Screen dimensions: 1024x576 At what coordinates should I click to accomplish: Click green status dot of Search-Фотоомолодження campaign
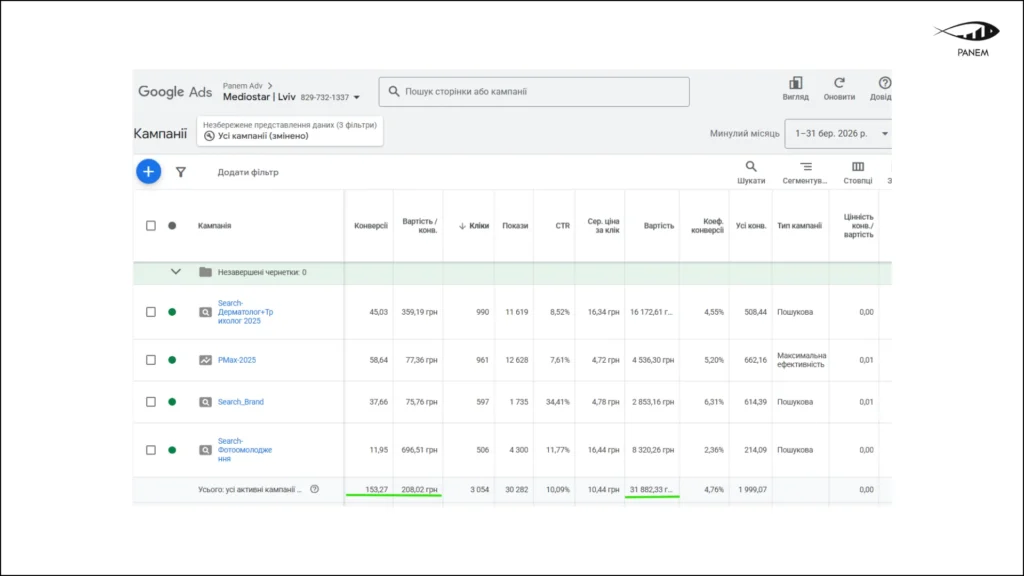pyautogui.click(x=172, y=450)
